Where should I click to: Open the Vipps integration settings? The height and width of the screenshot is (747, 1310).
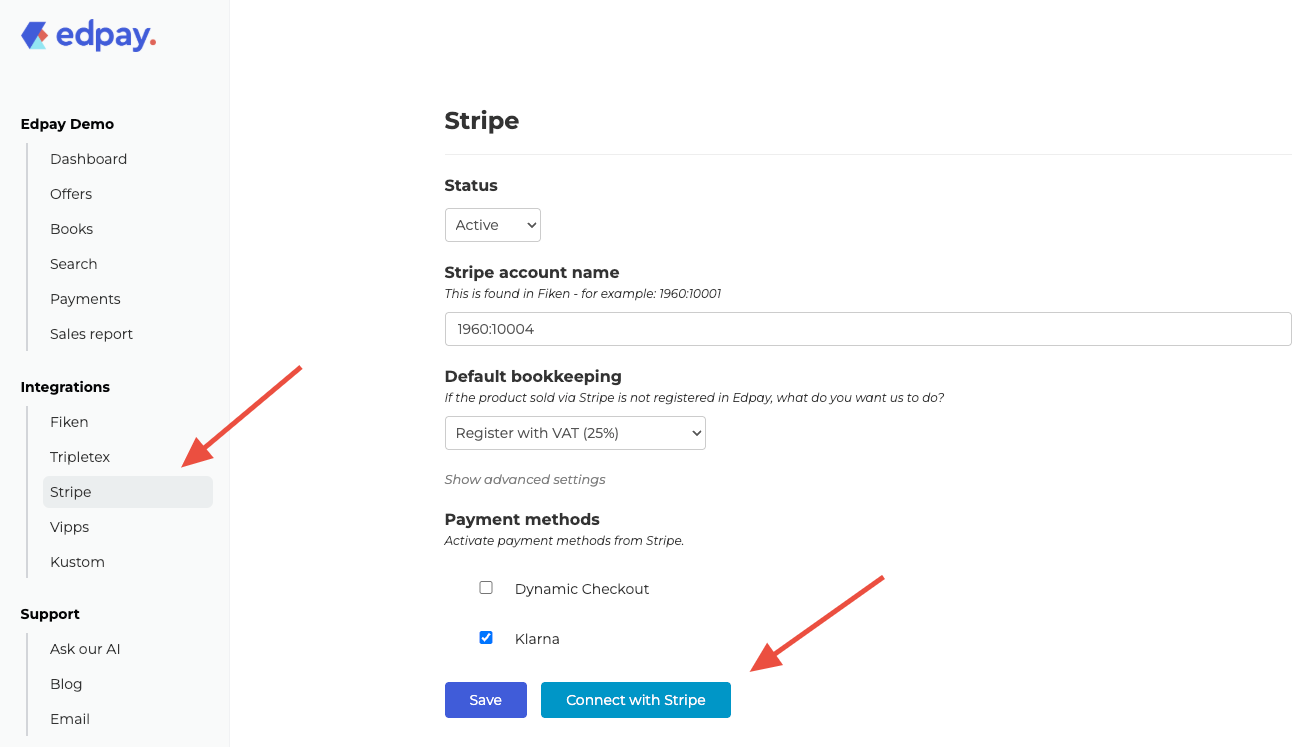click(x=69, y=527)
